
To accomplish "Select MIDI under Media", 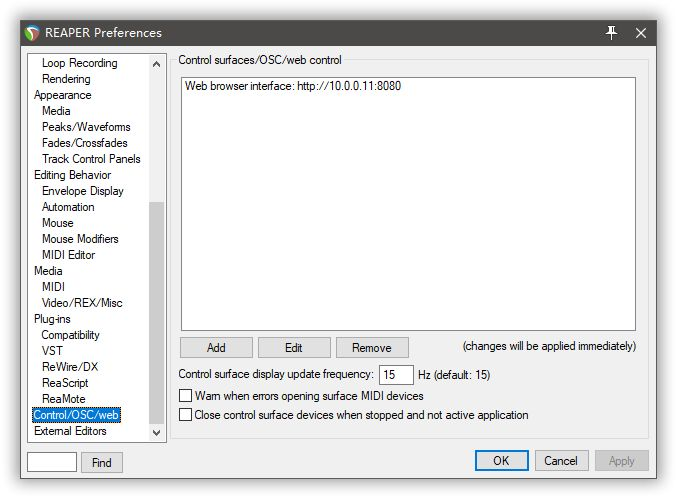I will (x=53, y=287).
